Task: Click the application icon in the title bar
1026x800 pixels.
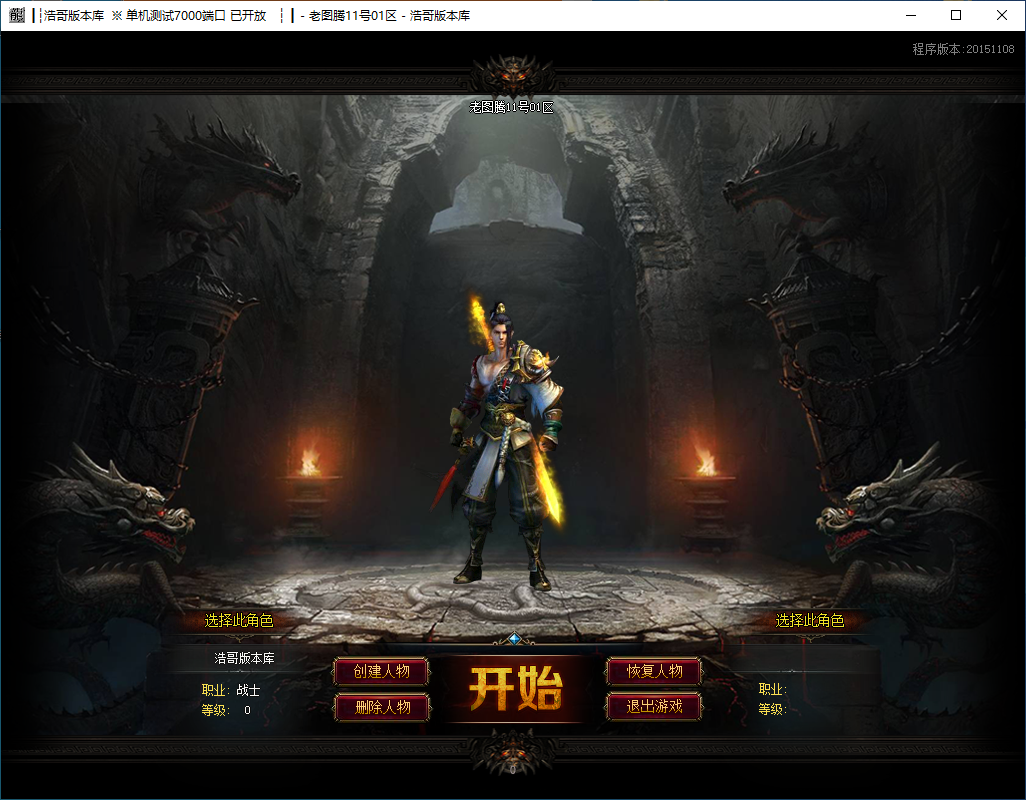Action: click(16, 15)
